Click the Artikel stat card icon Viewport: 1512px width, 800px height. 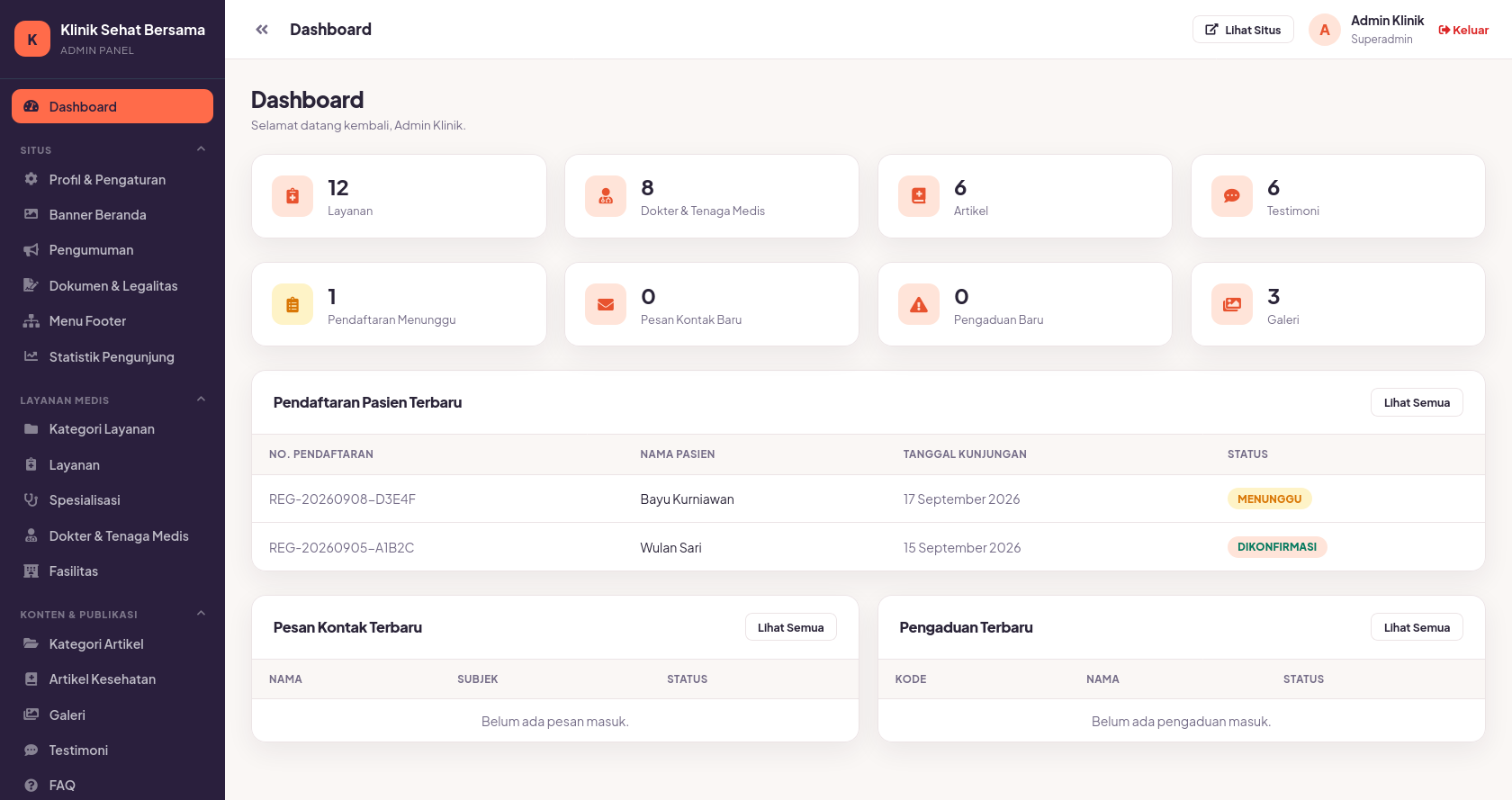point(919,196)
